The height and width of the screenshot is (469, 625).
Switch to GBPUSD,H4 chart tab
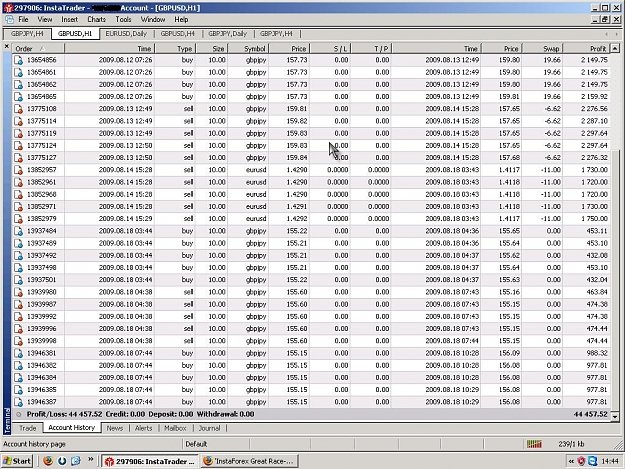click(177, 34)
